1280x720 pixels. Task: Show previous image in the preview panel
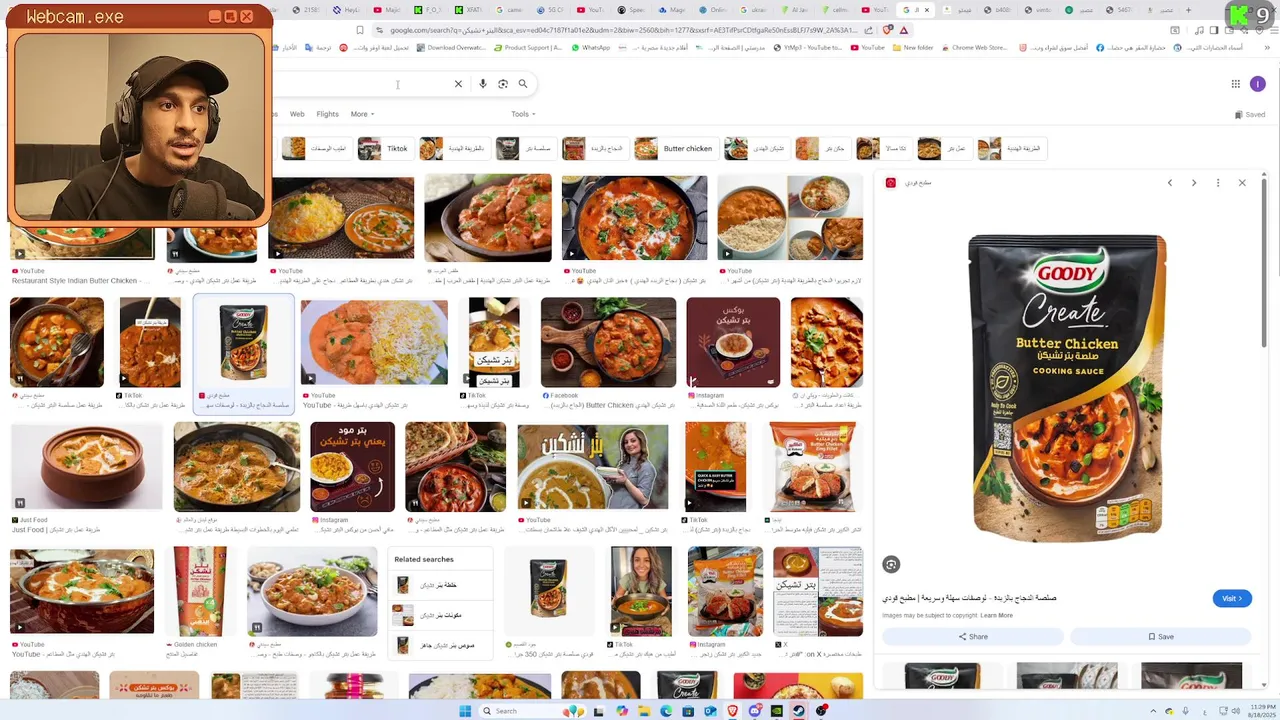[x=1169, y=183]
